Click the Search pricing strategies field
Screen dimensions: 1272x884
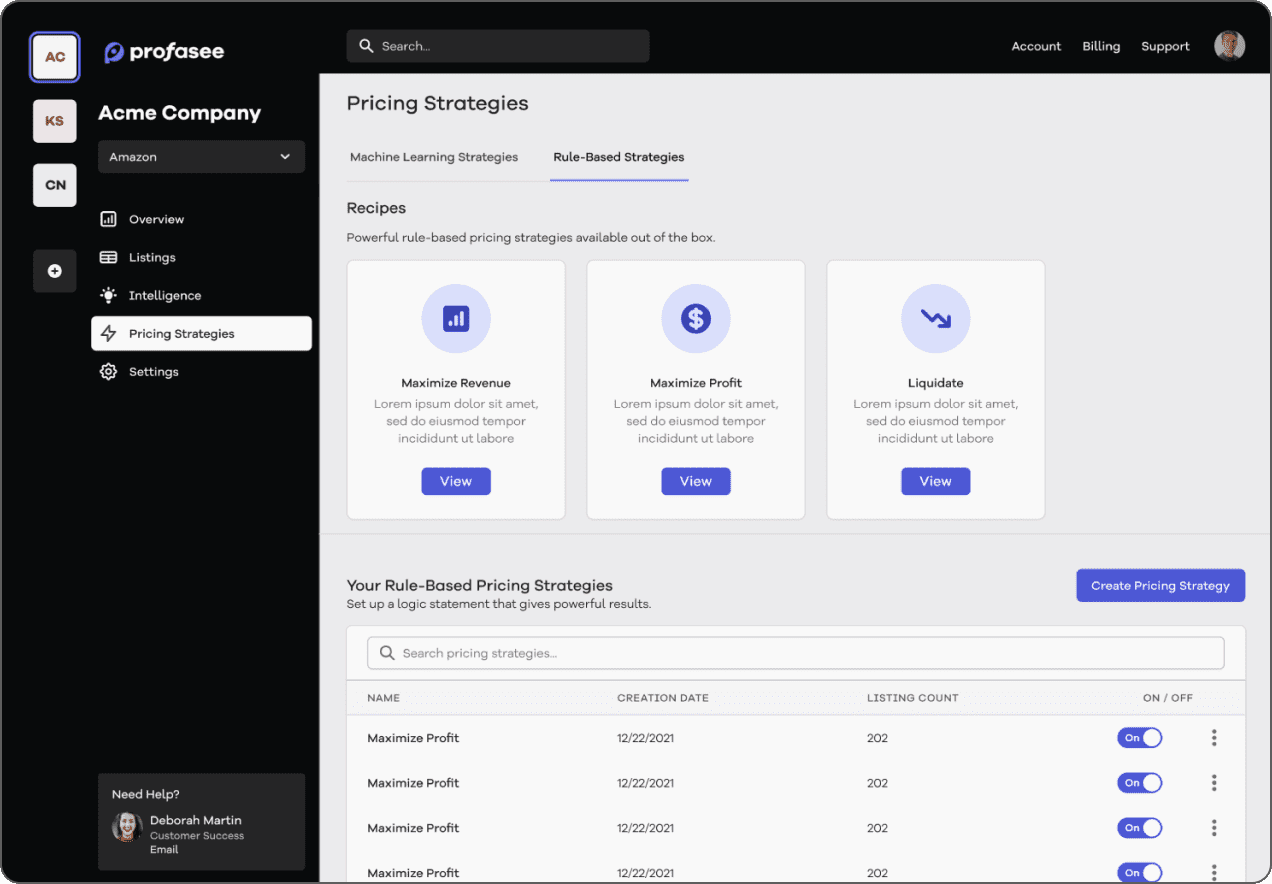coord(795,653)
